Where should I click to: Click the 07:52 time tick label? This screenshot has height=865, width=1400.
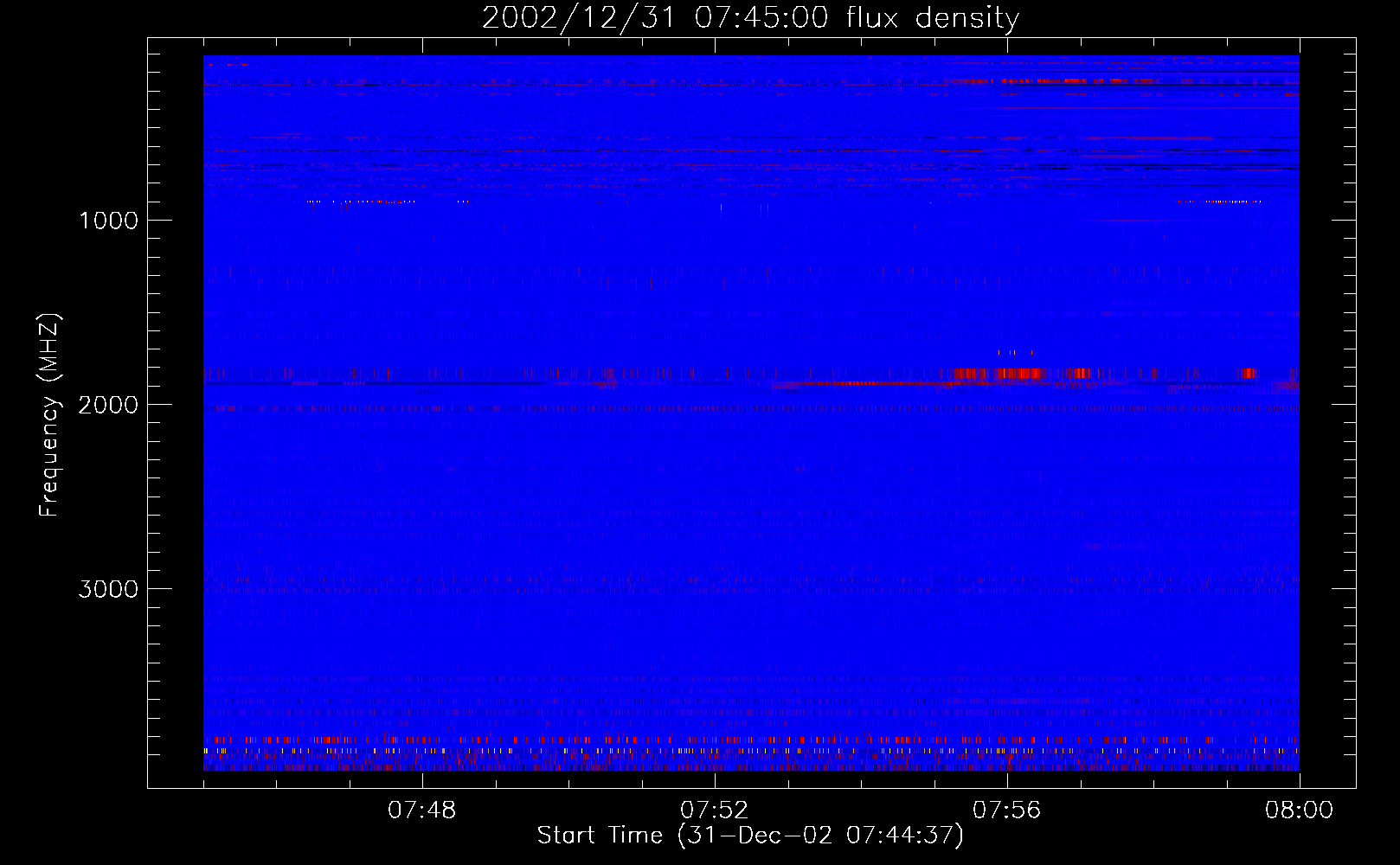point(715,811)
